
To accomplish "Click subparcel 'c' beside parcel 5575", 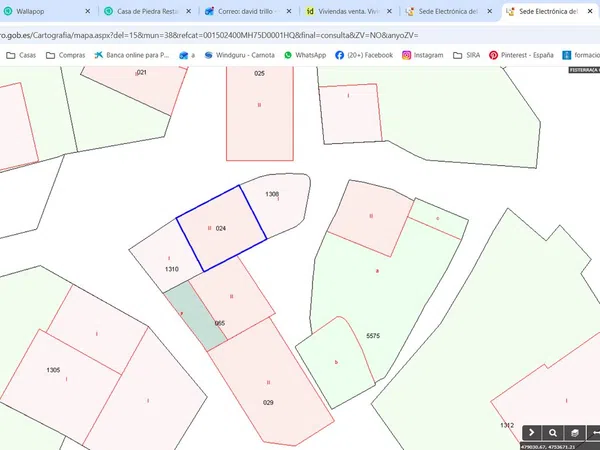I will coord(438,219).
